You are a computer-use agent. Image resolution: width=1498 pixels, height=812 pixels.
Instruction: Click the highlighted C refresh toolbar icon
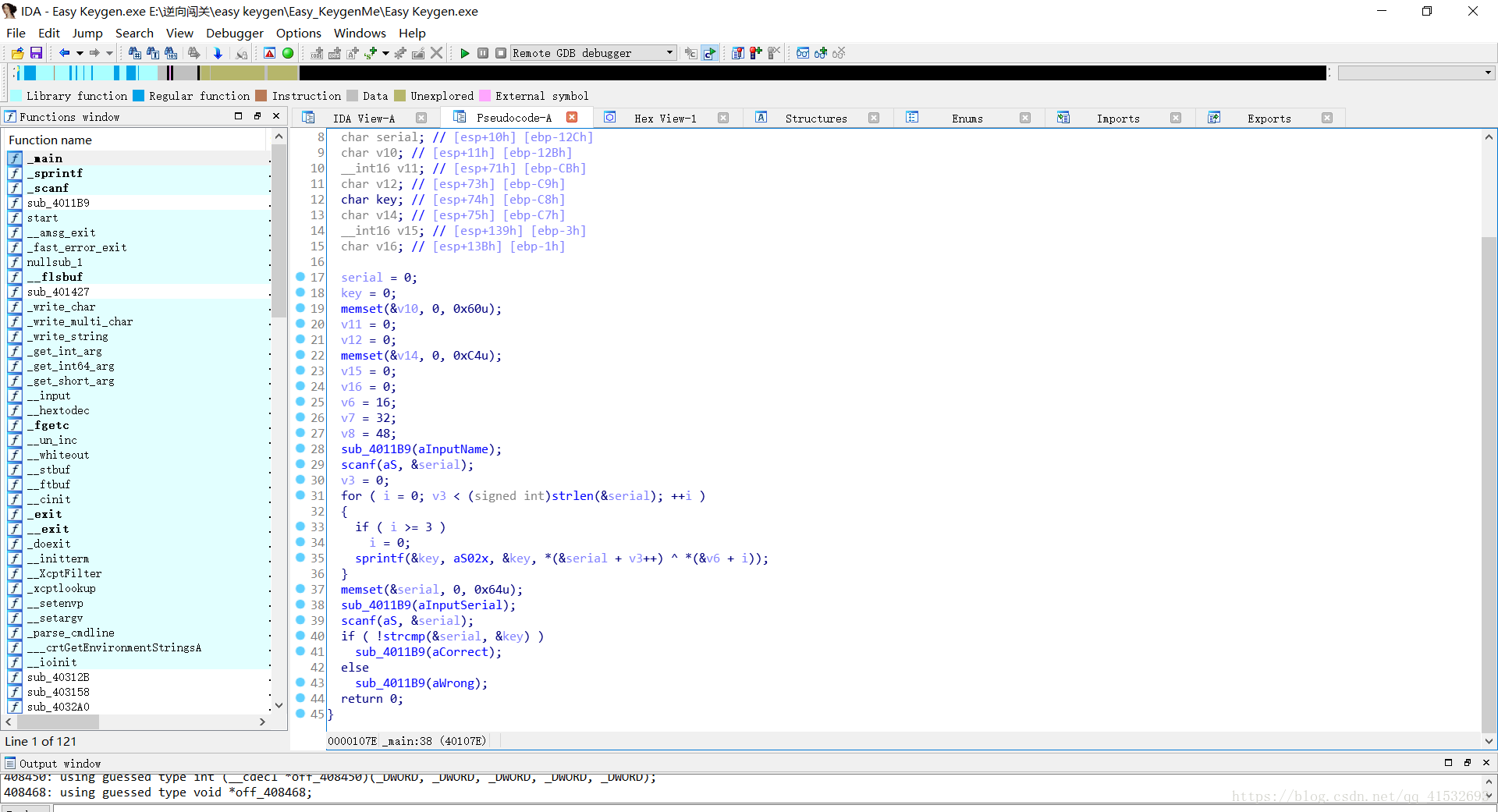709,53
